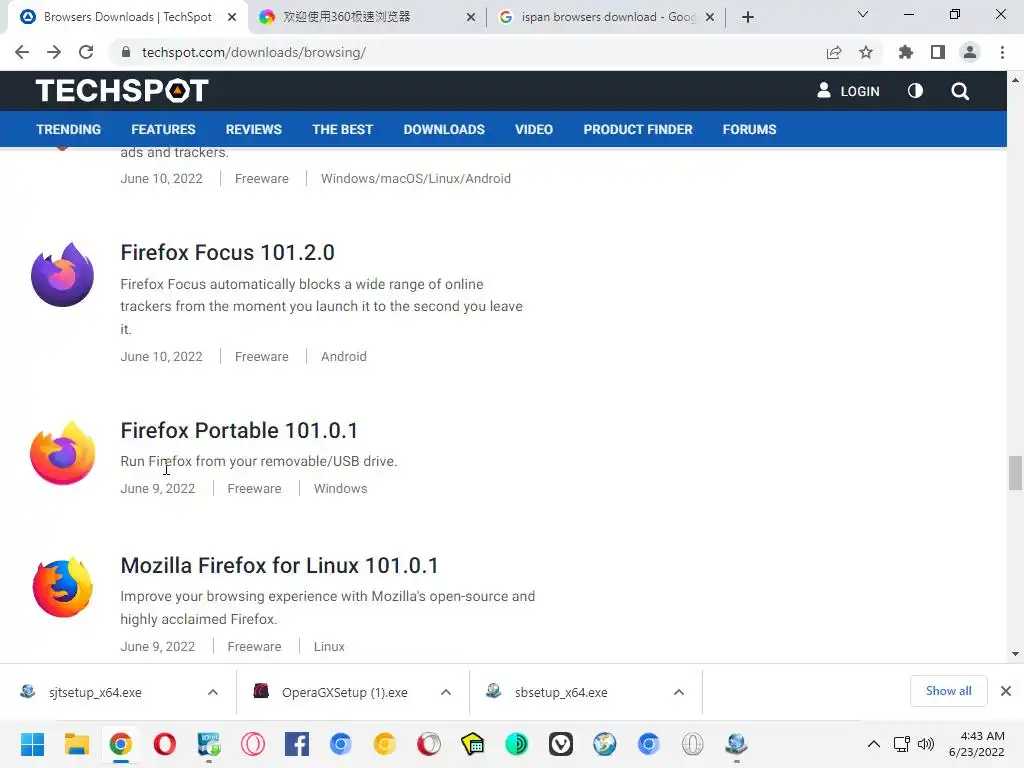Go back to the previous page

(22, 52)
